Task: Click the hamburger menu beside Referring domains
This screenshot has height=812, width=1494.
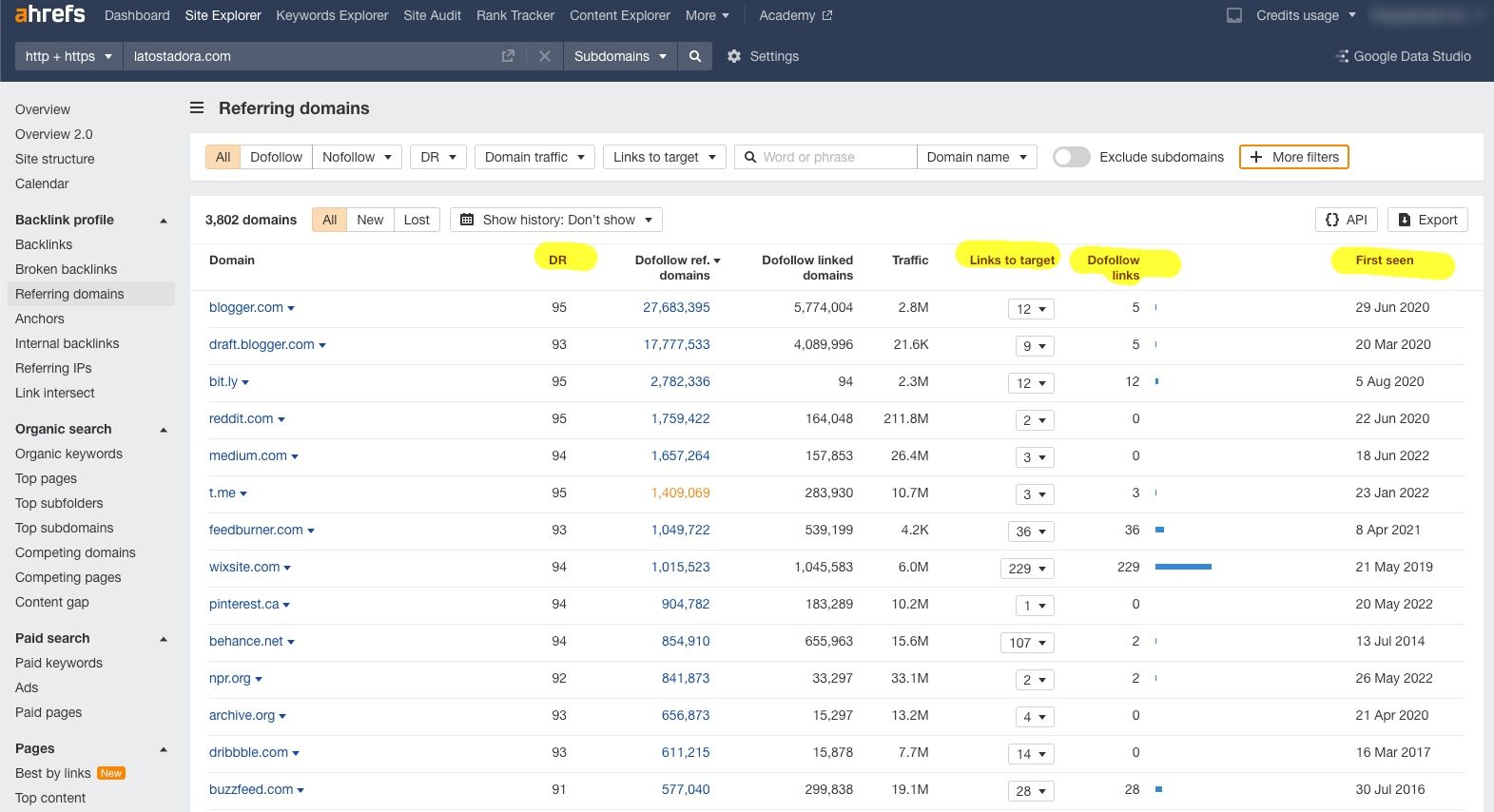Action: (197, 108)
